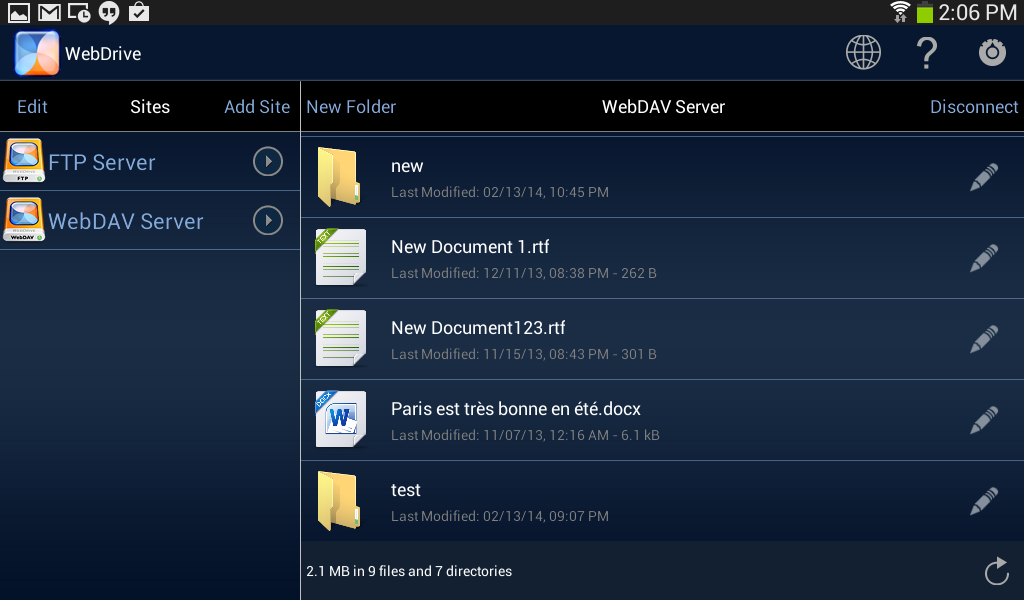The width and height of the screenshot is (1024, 600).
Task: Tap the 'new' folder name
Action: coord(407,166)
